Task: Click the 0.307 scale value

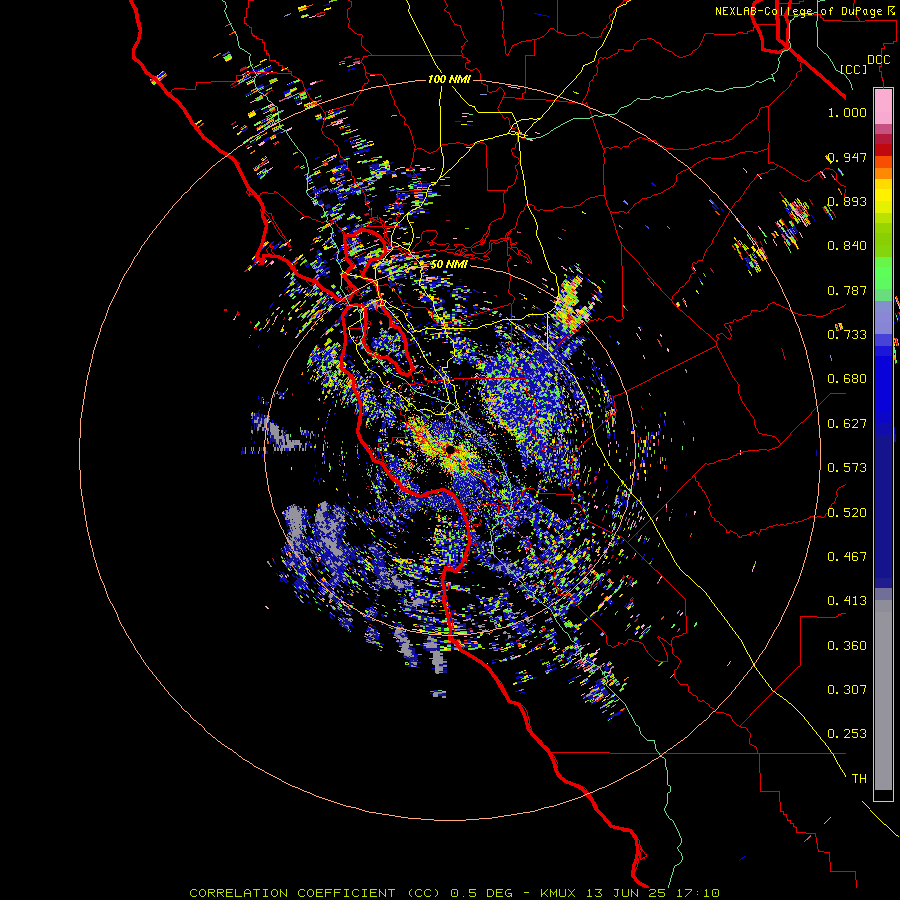Action: [847, 690]
